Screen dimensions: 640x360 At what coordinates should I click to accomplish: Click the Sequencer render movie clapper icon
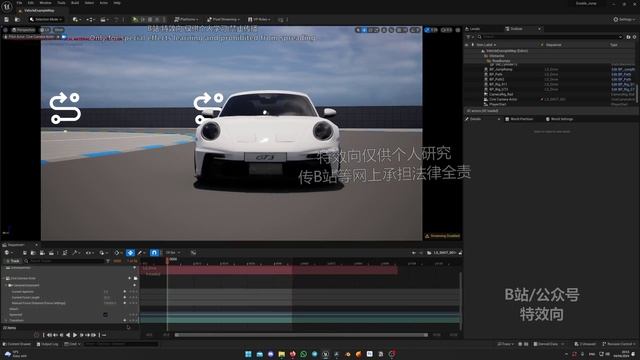click(x=51, y=253)
